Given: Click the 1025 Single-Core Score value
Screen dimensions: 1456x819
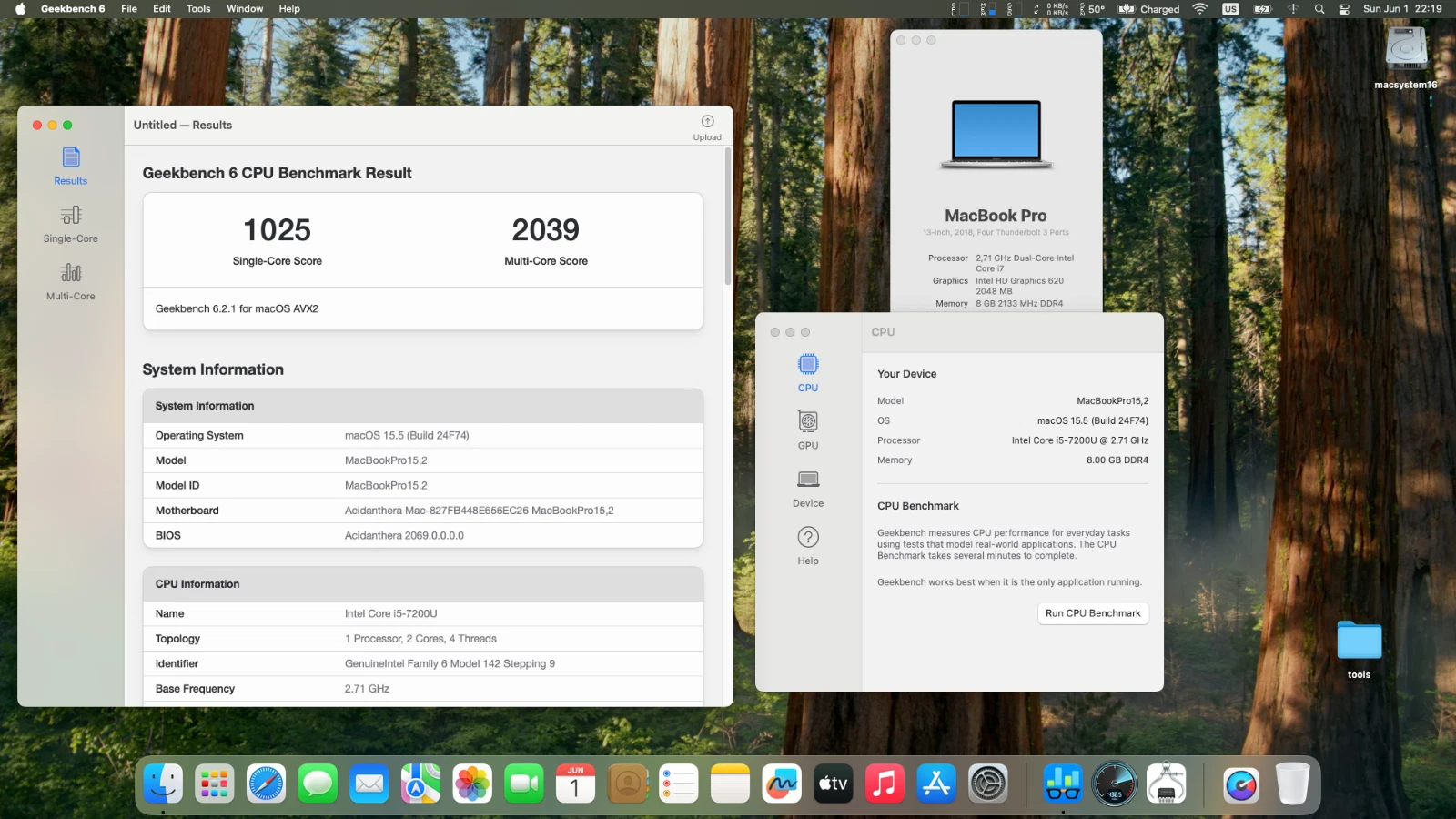Looking at the screenshot, I should (x=278, y=230).
